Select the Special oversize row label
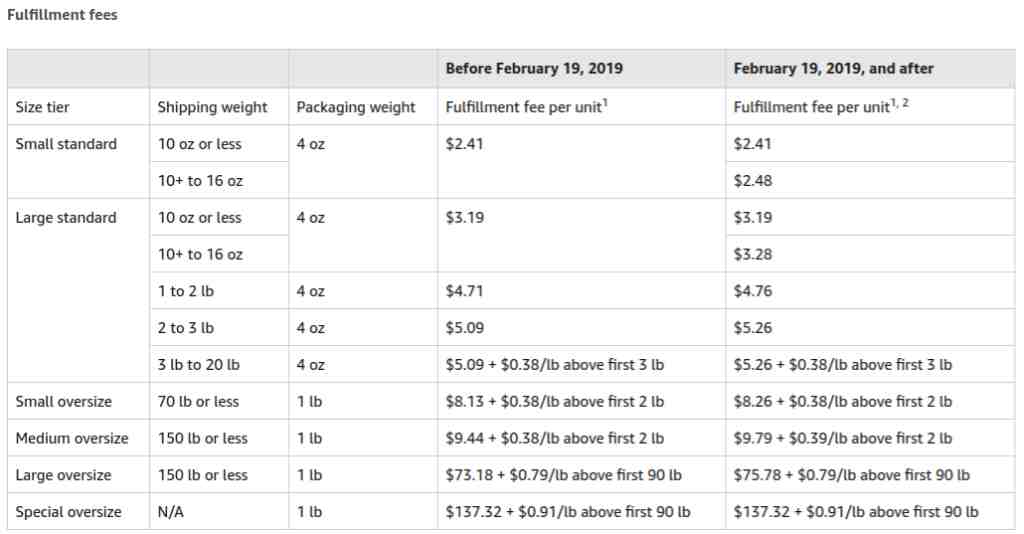 pos(68,512)
